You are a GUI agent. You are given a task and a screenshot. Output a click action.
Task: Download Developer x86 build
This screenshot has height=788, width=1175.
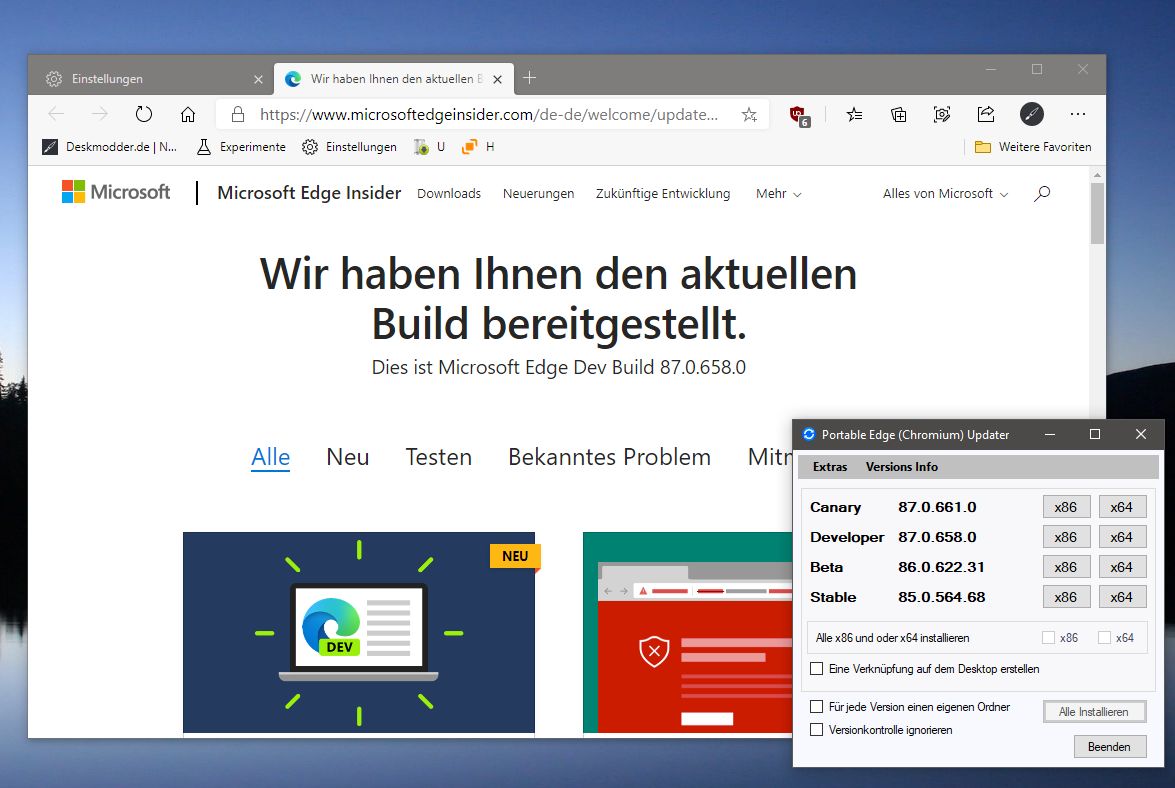click(x=1066, y=537)
